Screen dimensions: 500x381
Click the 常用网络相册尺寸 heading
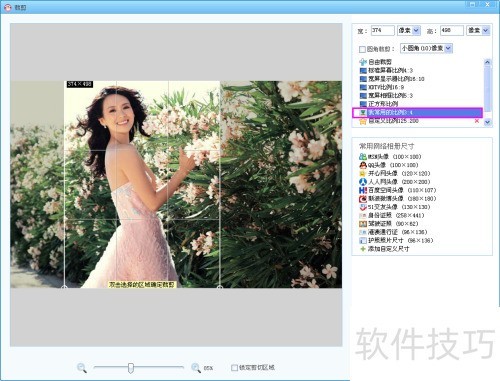tap(387, 146)
